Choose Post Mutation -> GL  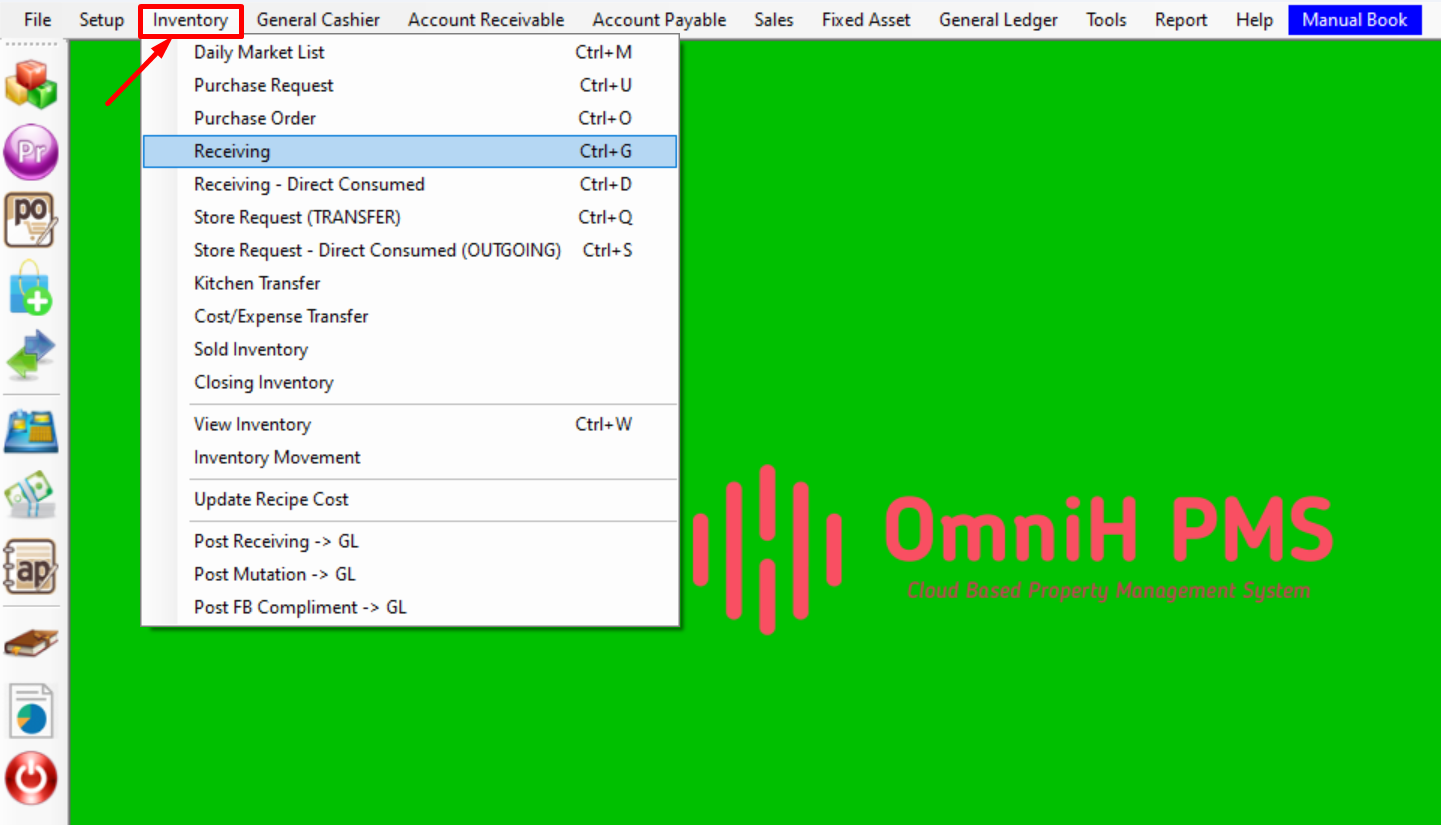(410, 574)
